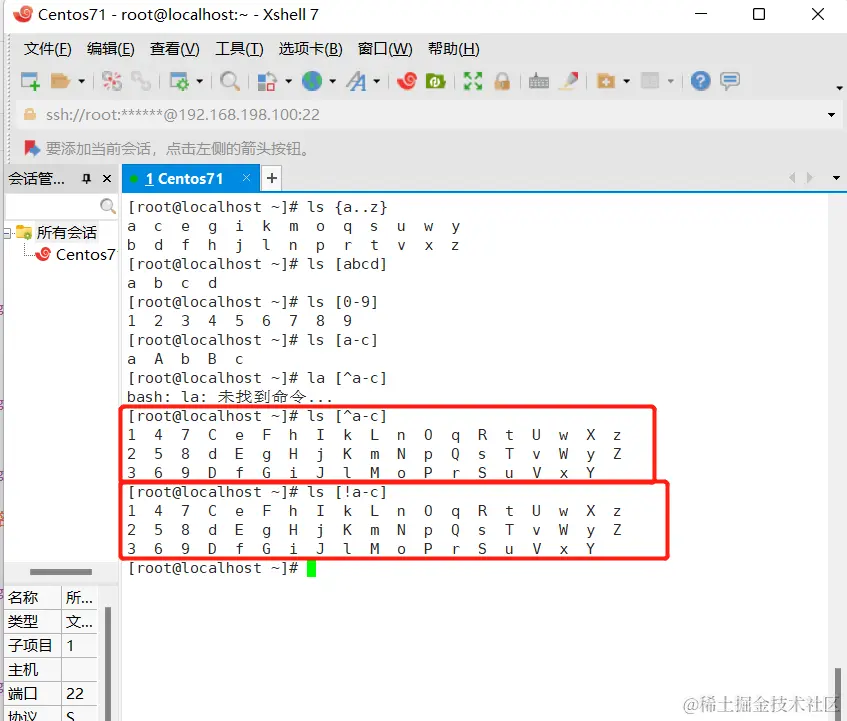Expand the new folder dropdown arrow
847x721 pixels.
627,82
